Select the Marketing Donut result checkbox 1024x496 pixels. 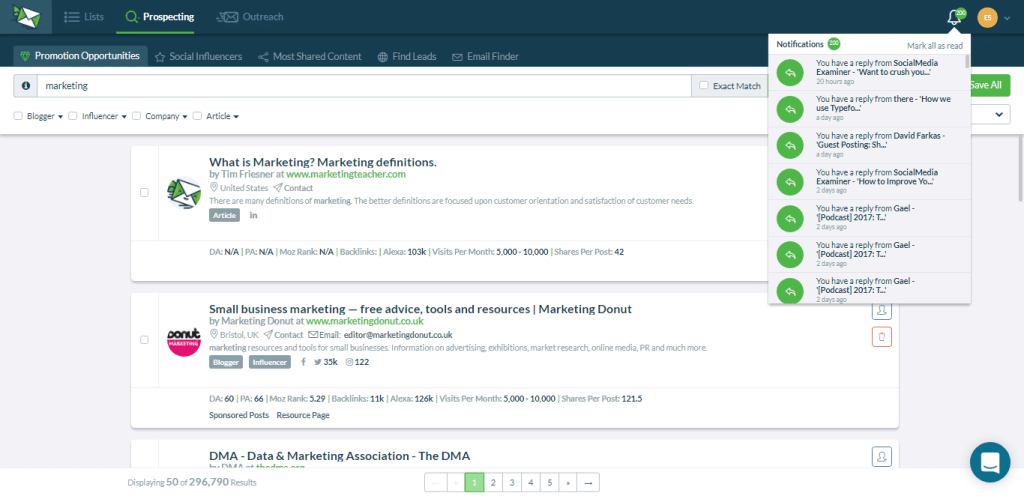[x=144, y=339]
